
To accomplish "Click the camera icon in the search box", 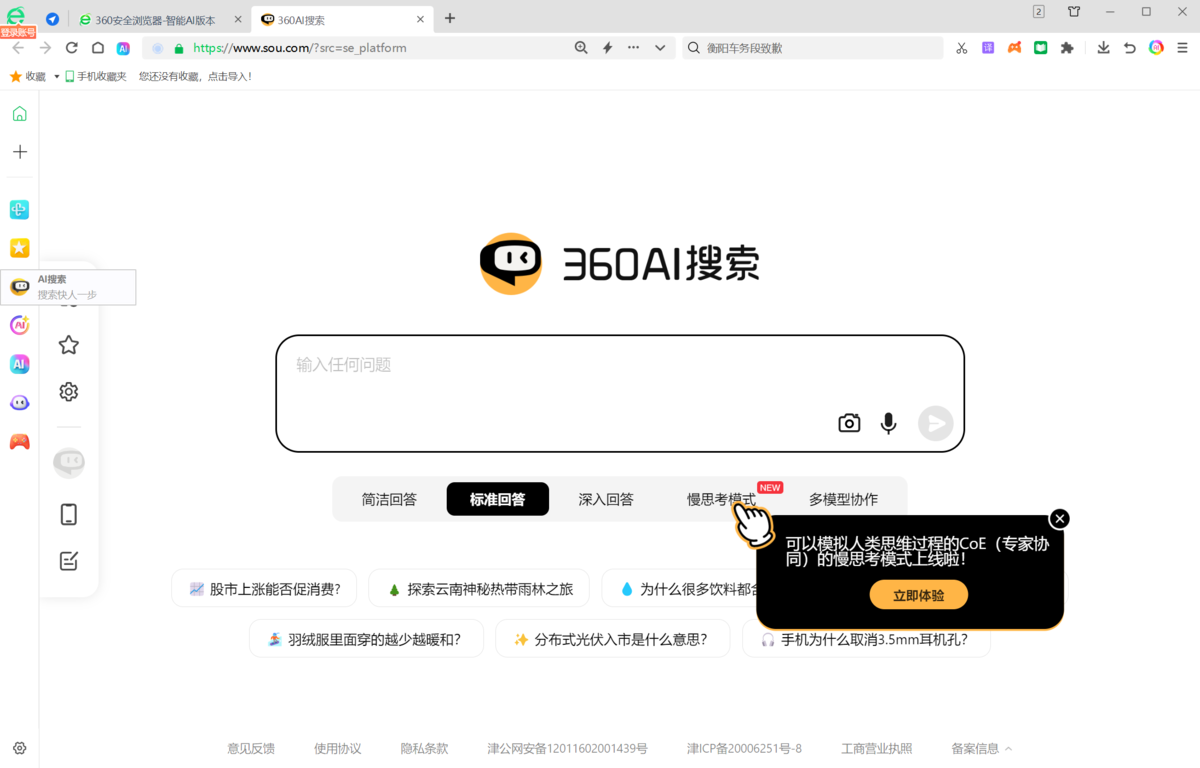I will 848,423.
